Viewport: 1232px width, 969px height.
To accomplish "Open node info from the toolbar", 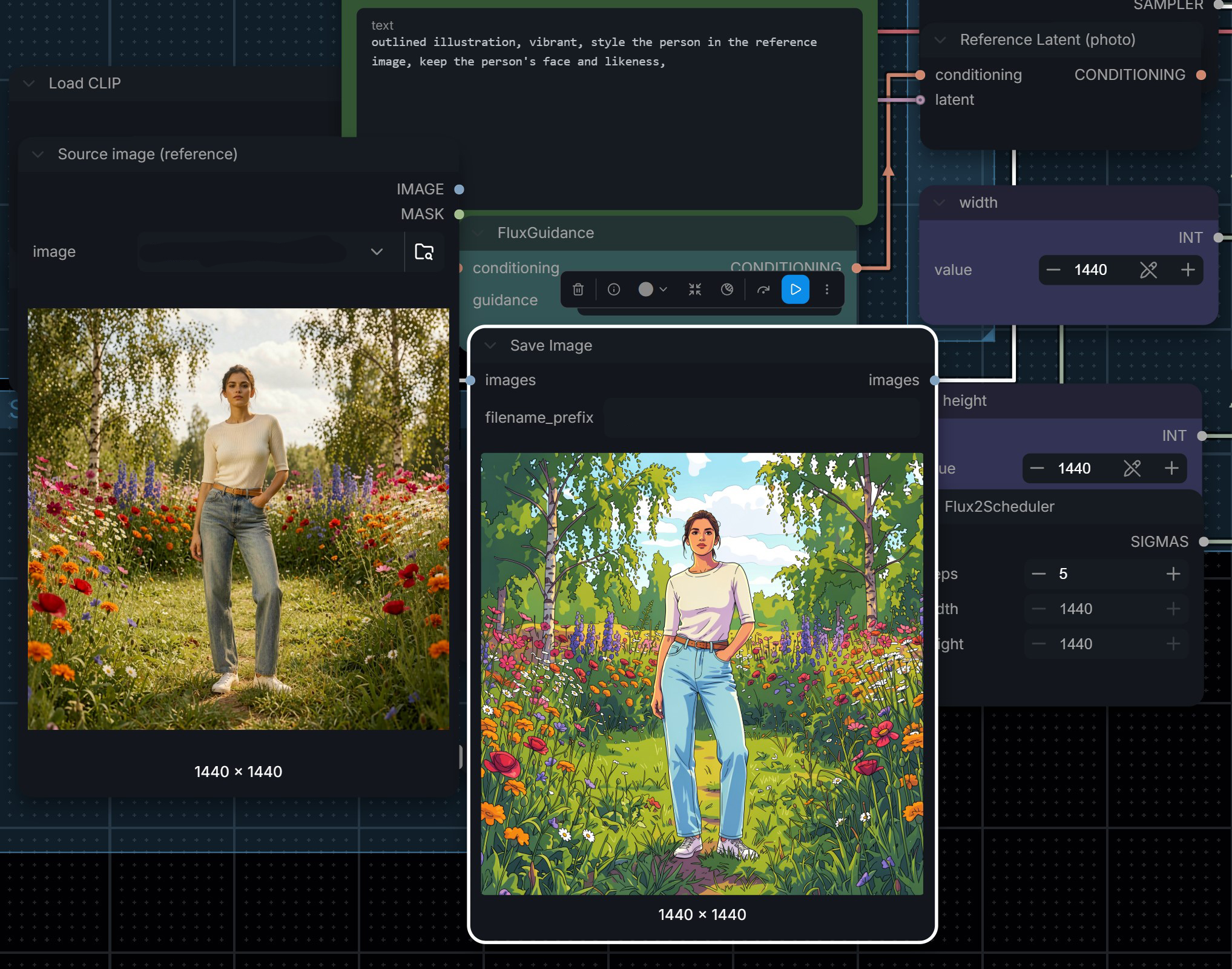I will pyautogui.click(x=613, y=289).
